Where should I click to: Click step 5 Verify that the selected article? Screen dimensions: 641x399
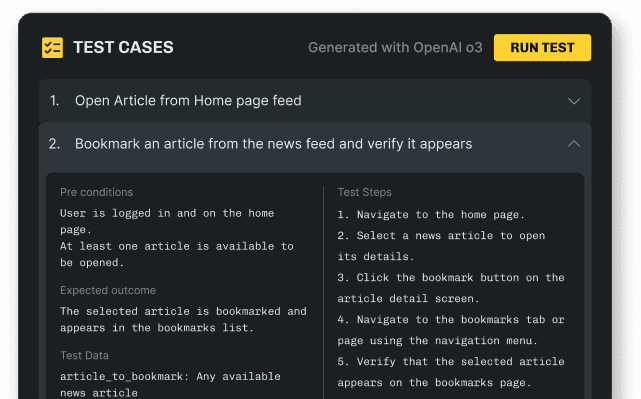click(x=451, y=372)
